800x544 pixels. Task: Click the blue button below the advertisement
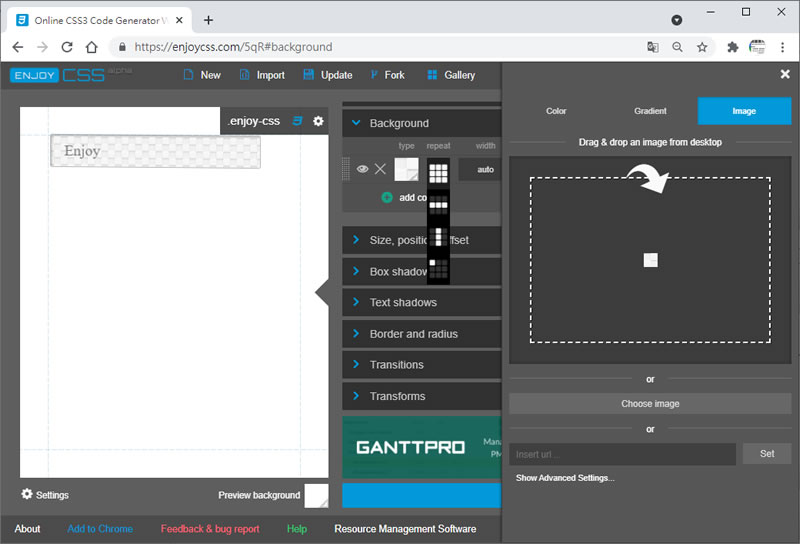421,496
